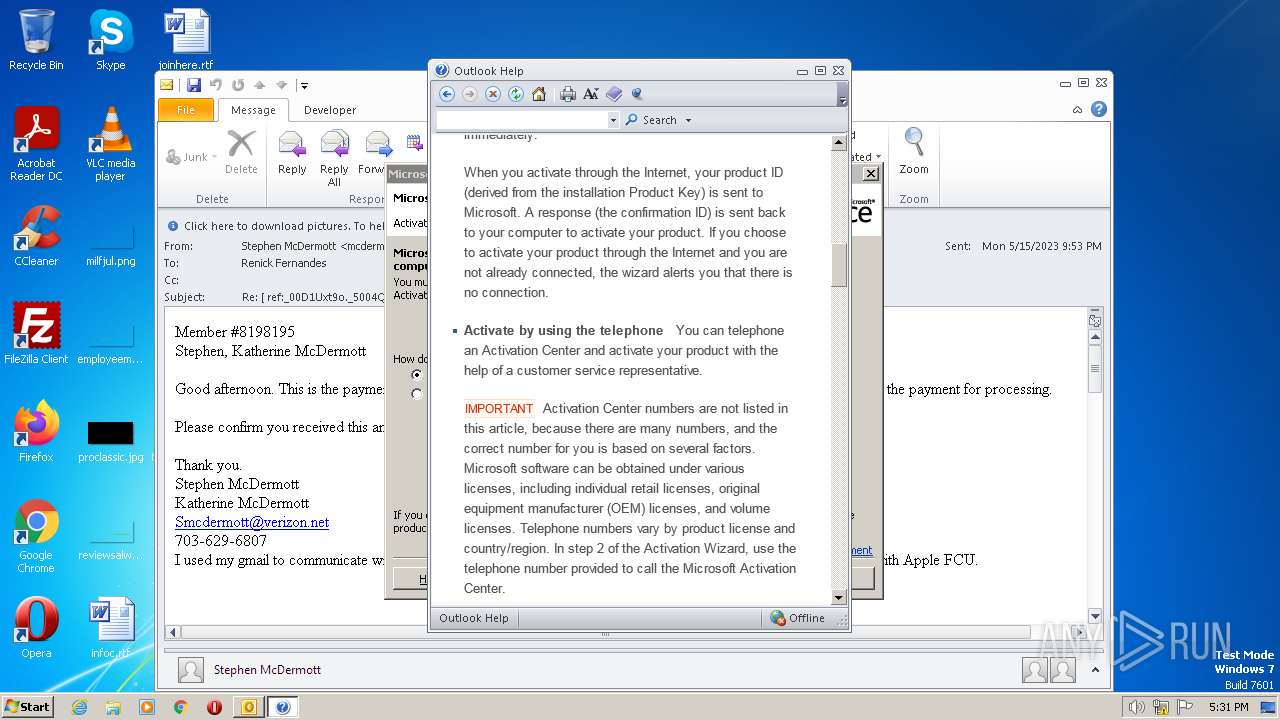Viewport: 1280px width, 720px height.
Task: Click the volume icon in system tray
Action: point(1137,707)
